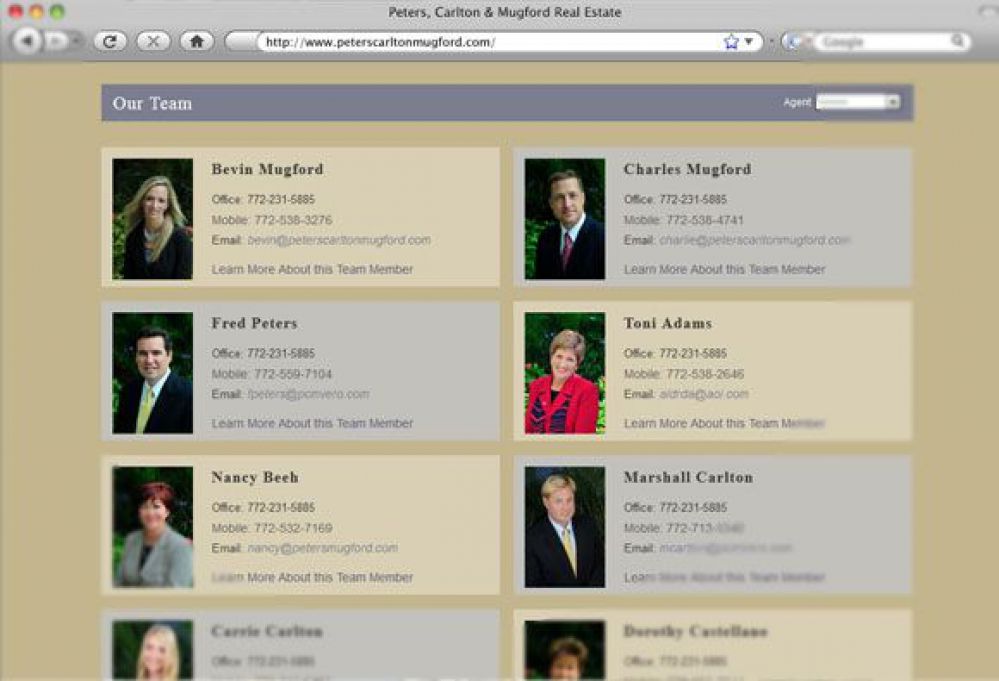
Task: Click Fred Peters' email address link
Action: (x=308, y=394)
